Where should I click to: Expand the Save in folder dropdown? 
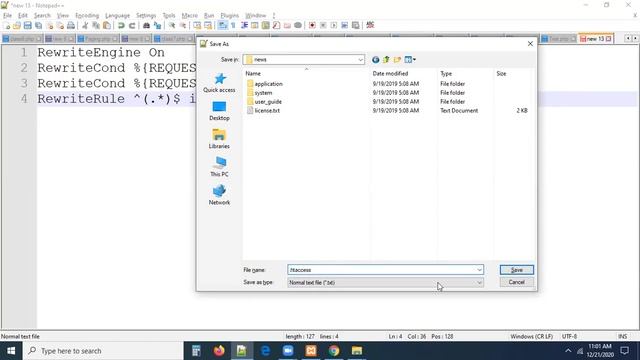coord(360,60)
